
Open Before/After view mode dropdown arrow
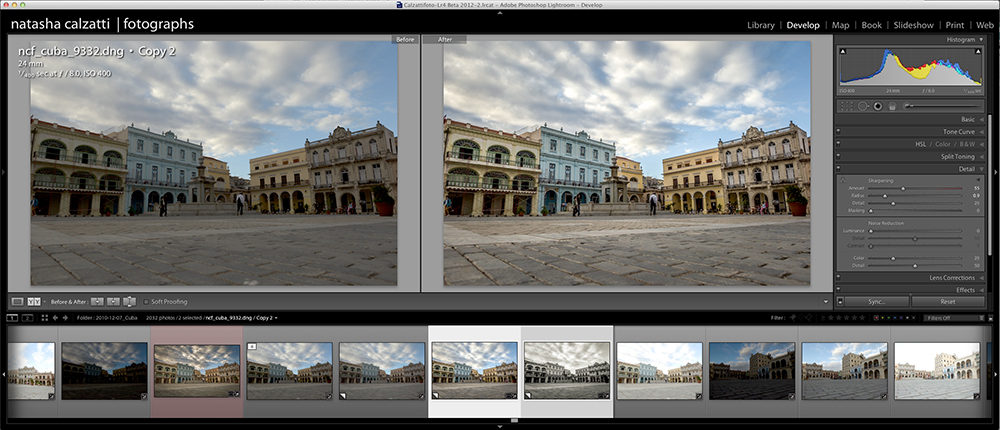45,302
